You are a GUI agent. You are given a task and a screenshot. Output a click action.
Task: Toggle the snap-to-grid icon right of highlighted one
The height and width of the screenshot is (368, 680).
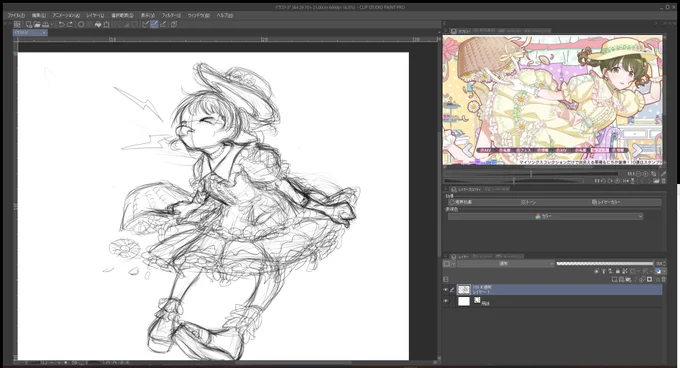tap(163, 24)
